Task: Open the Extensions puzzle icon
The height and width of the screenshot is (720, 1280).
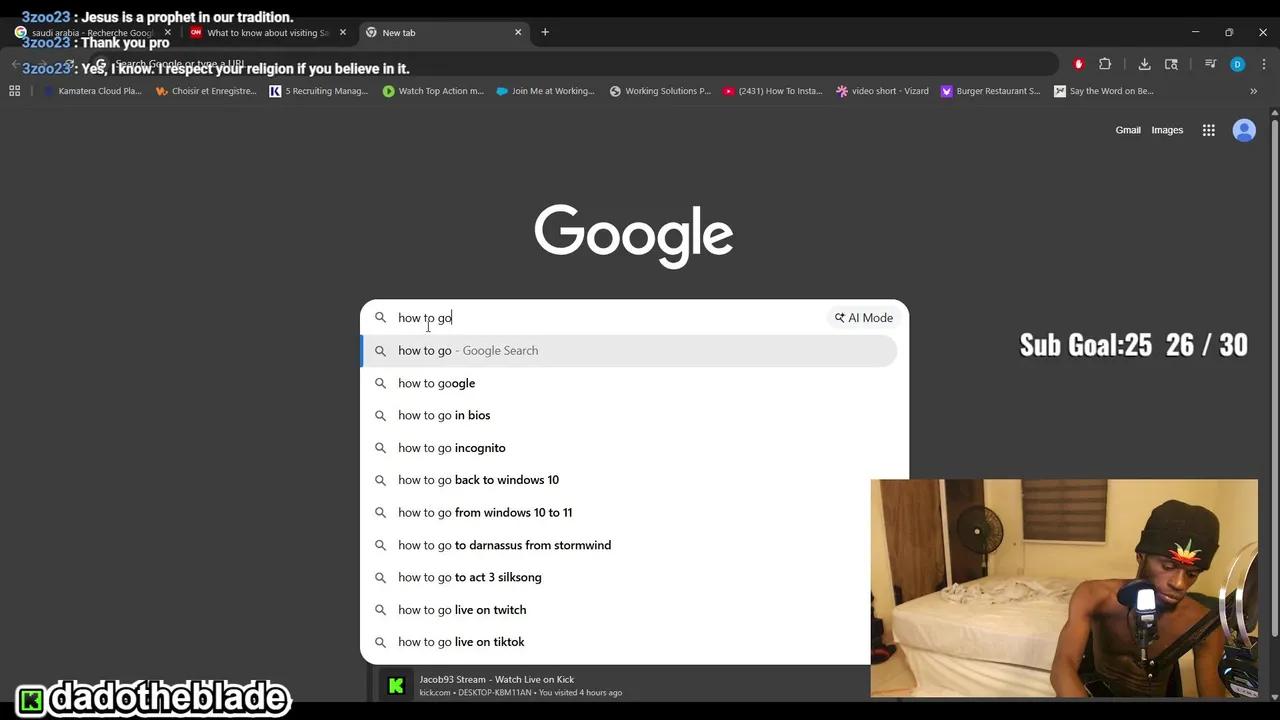Action: click(1105, 64)
